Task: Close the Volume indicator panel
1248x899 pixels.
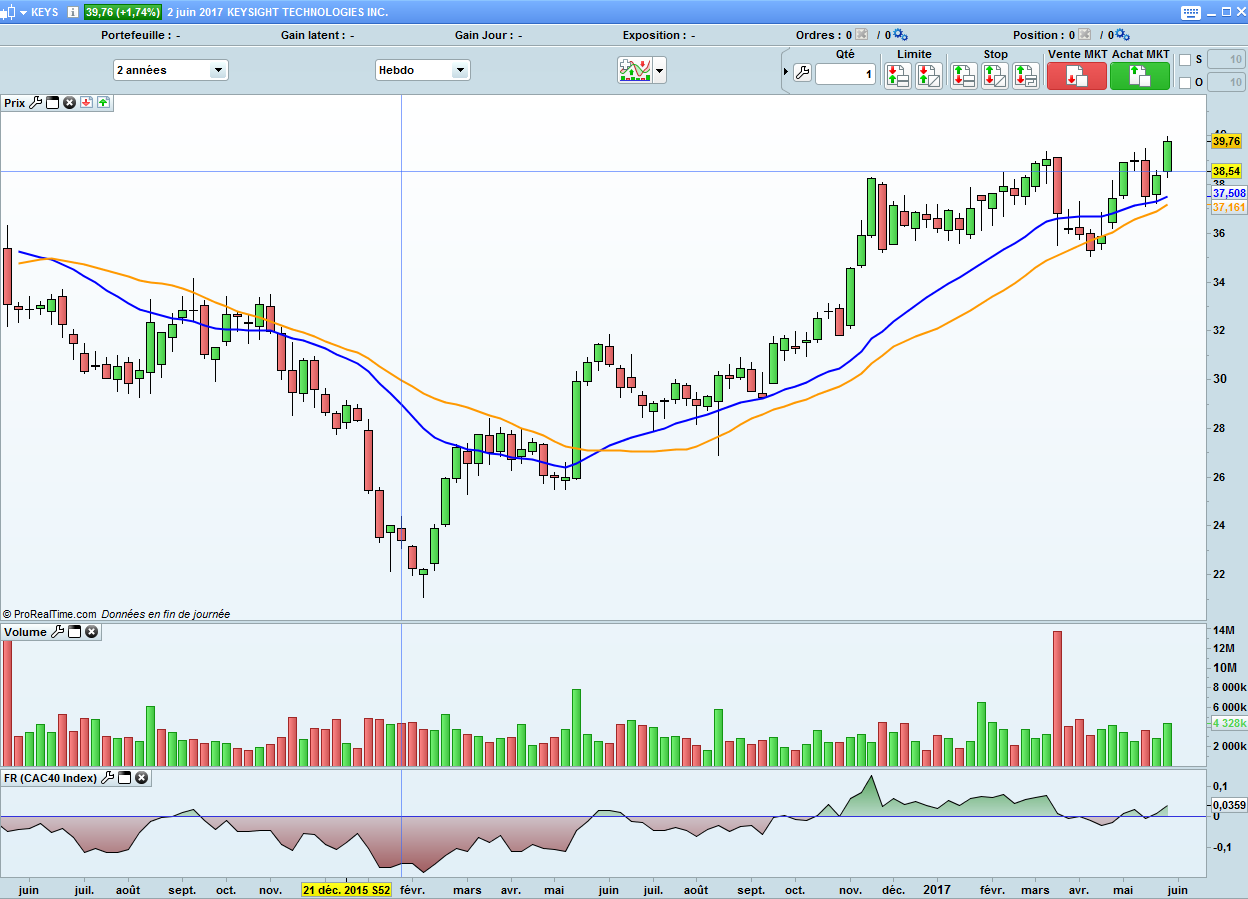Action: tap(92, 632)
